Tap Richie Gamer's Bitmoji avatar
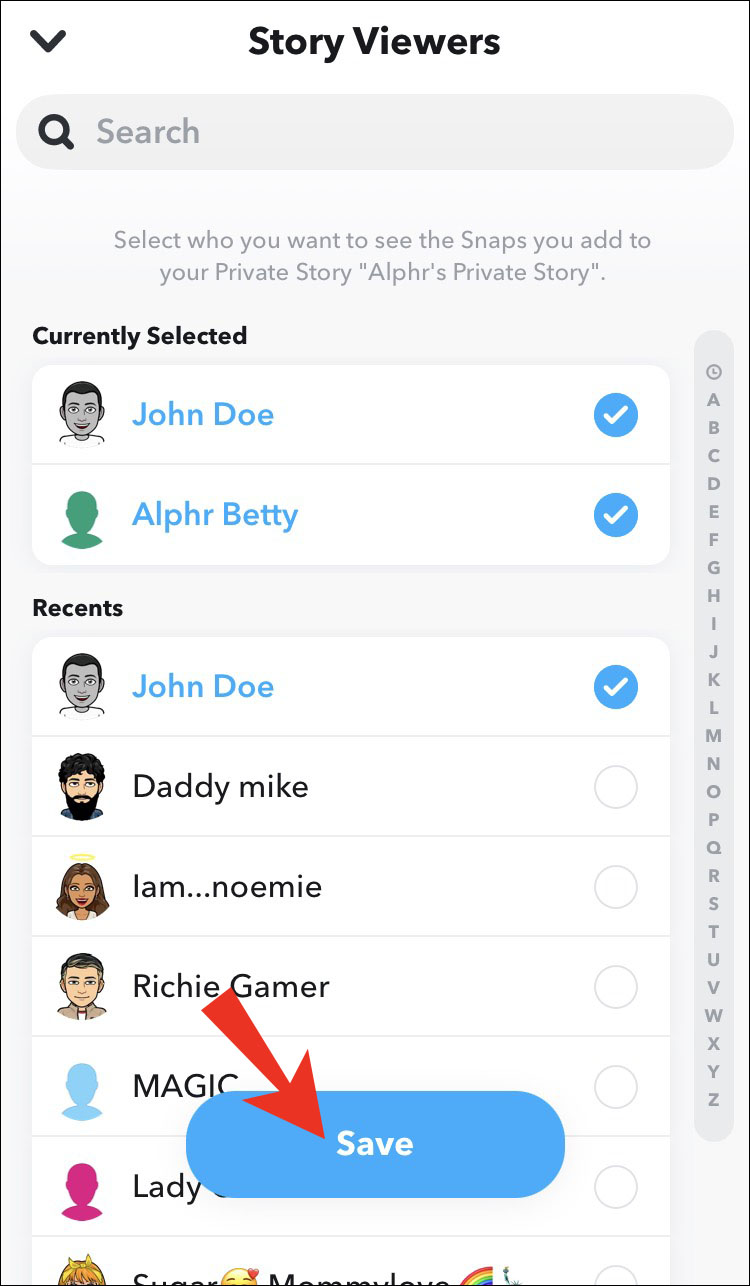This screenshot has height=1286, width=750. point(81,987)
